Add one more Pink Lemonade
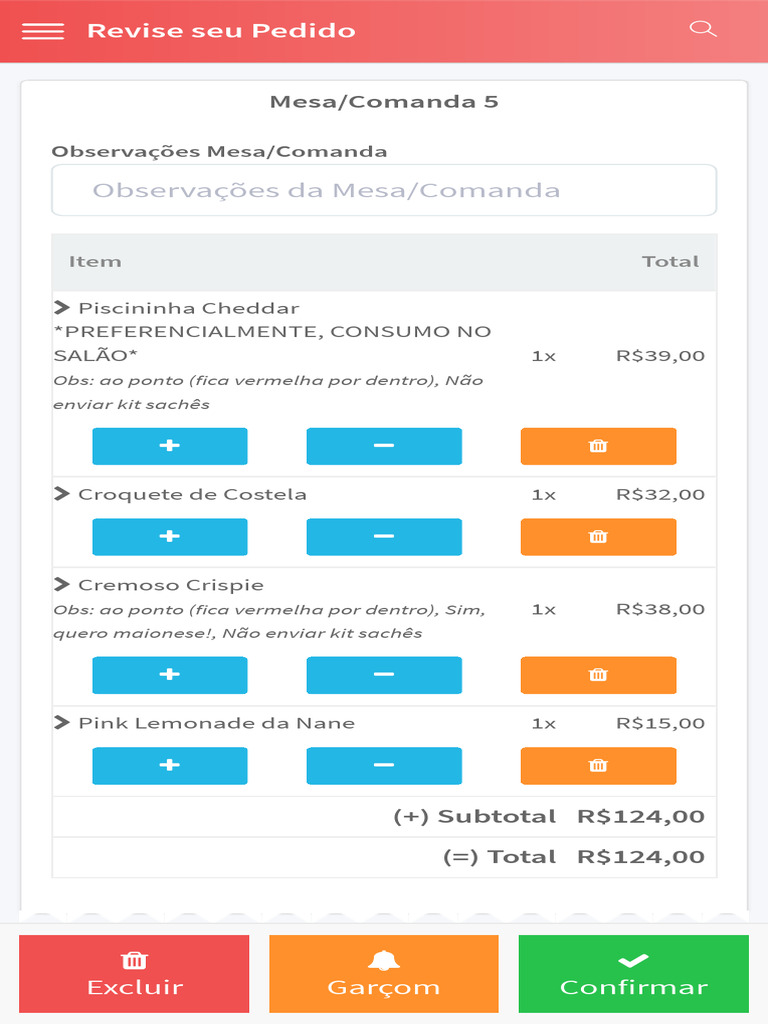This screenshot has width=768, height=1024. (x=170, y=766)
